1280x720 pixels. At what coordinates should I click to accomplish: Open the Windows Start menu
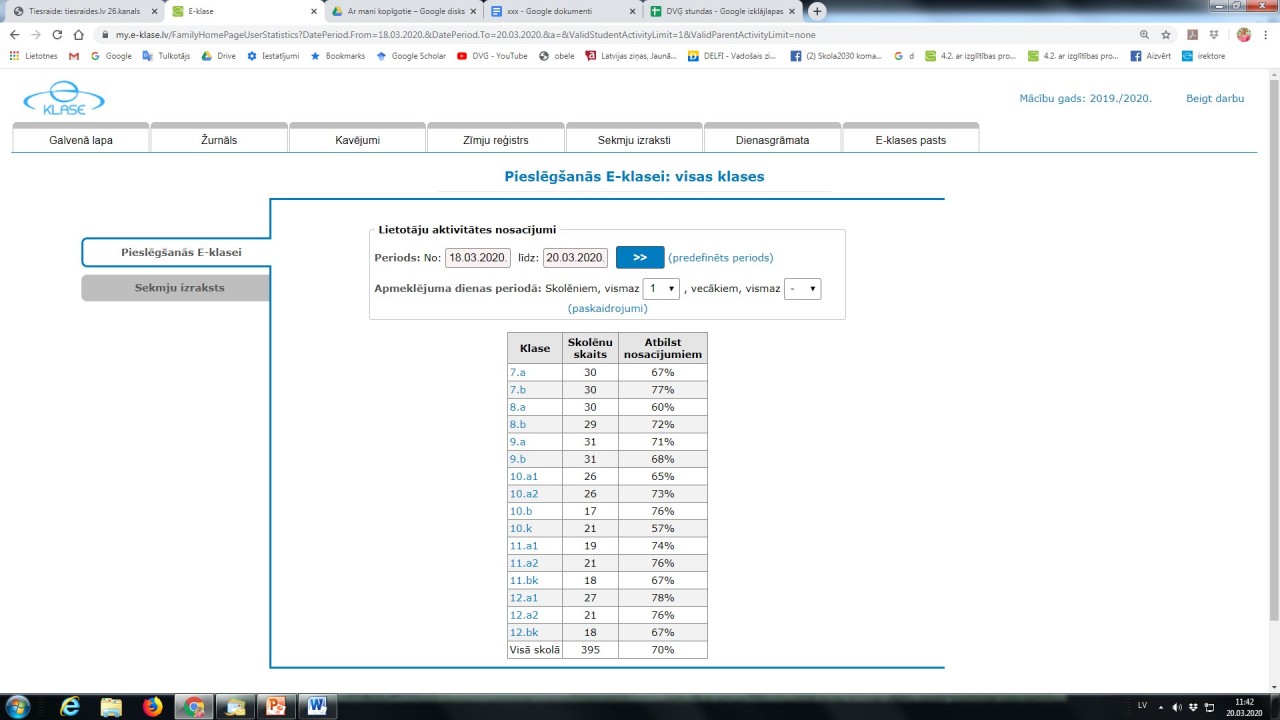point(17,706)
